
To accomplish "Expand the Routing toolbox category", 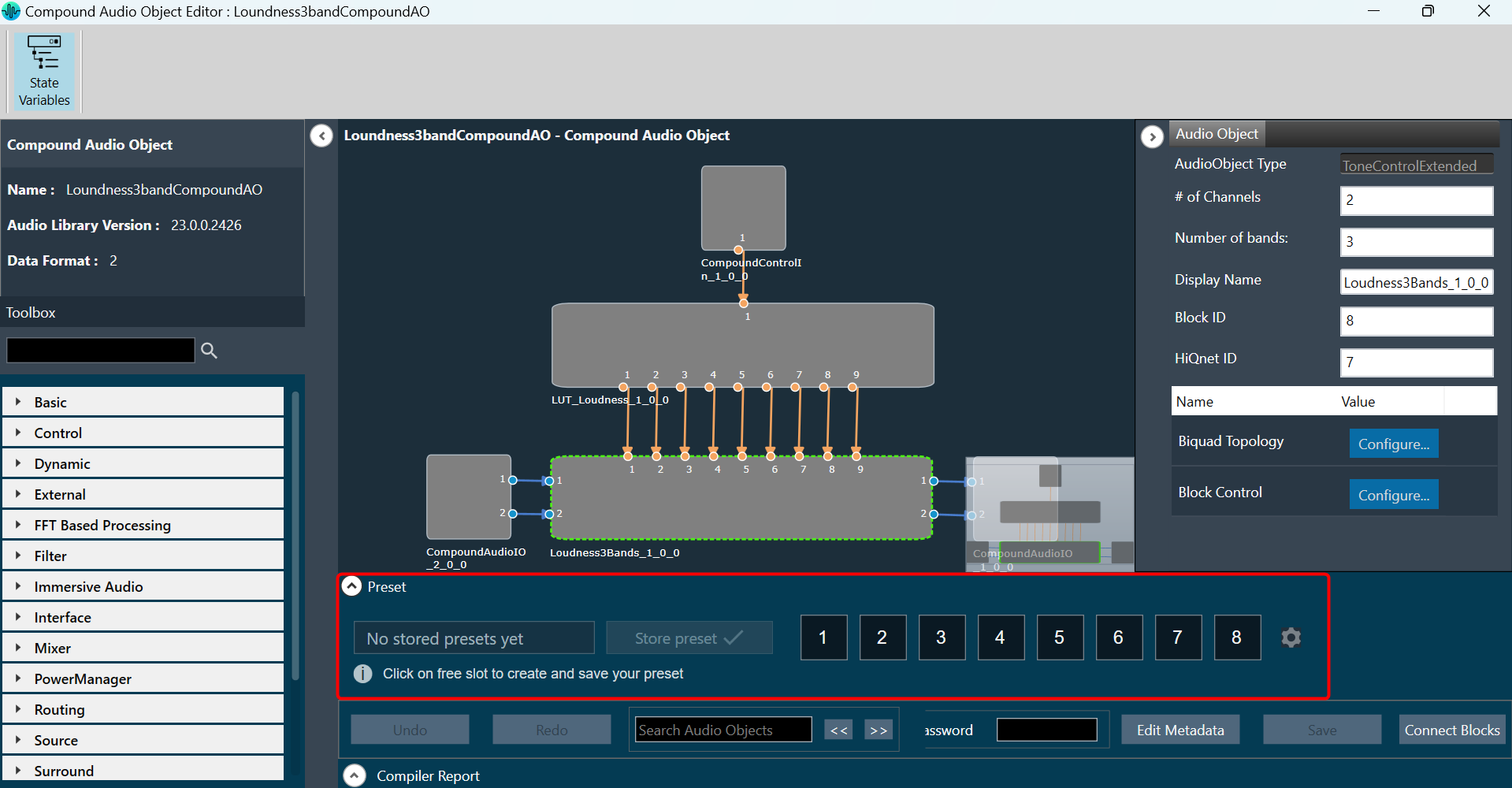I will (143, 709).
